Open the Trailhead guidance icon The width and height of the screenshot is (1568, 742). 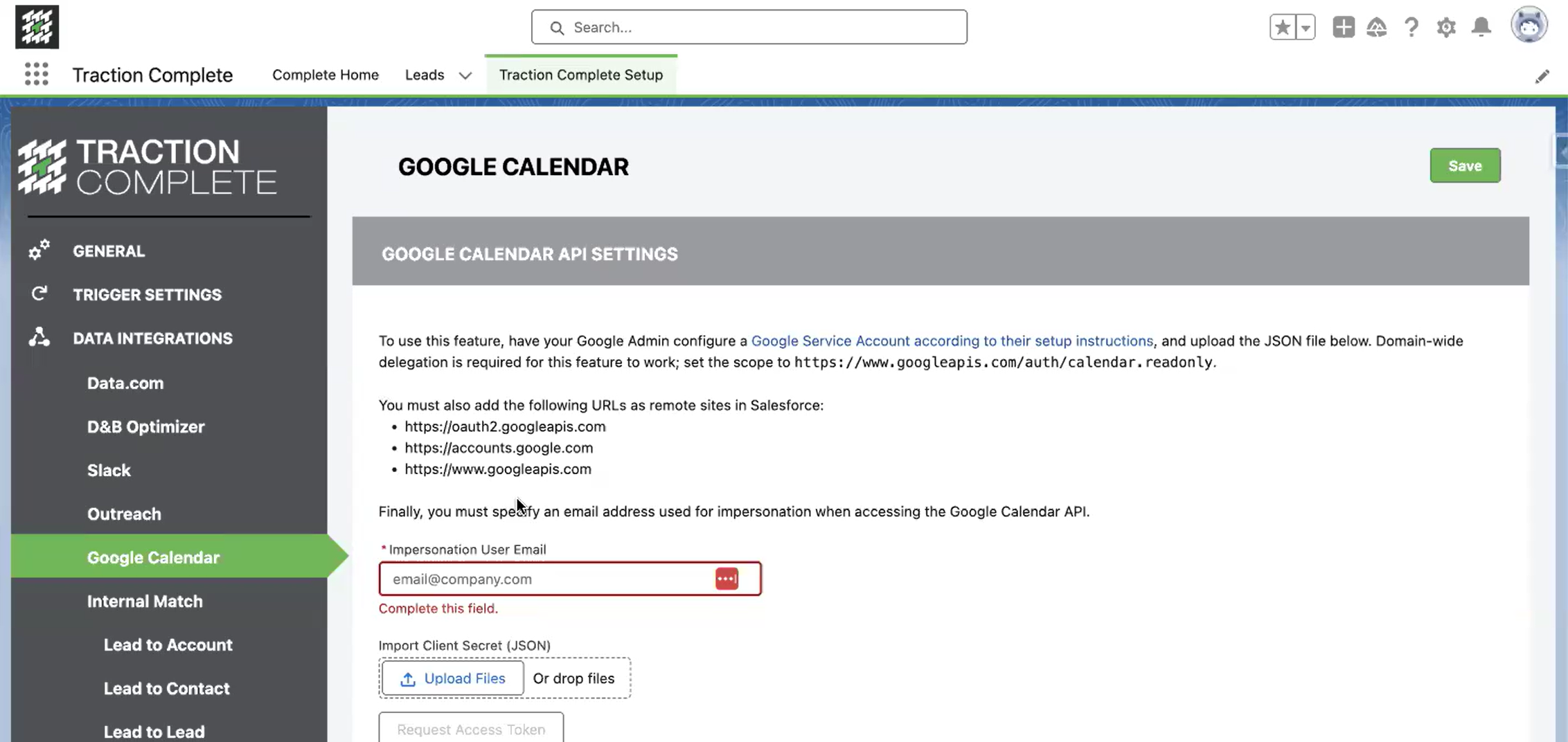click(1377, 27)
